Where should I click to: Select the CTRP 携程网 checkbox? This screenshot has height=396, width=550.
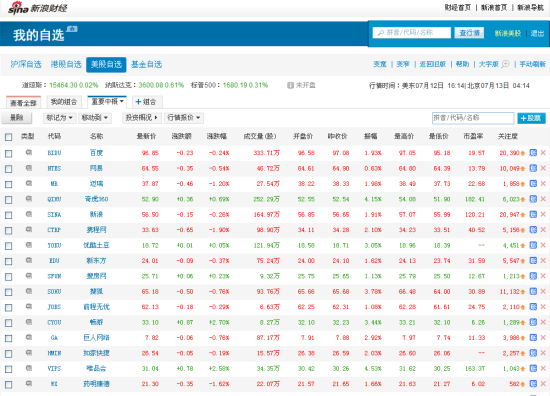(8, 231)
